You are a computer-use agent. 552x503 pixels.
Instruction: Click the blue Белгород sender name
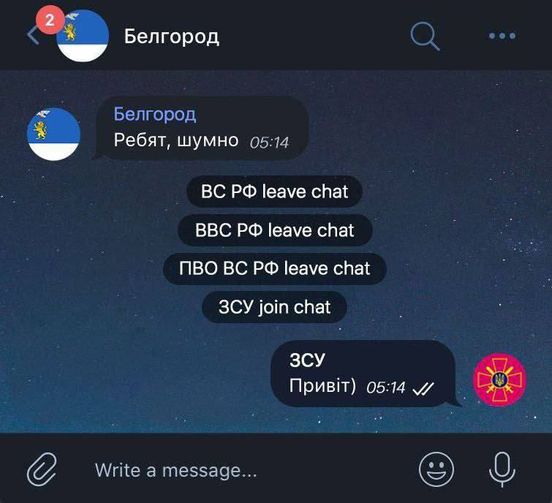(155, 114)
